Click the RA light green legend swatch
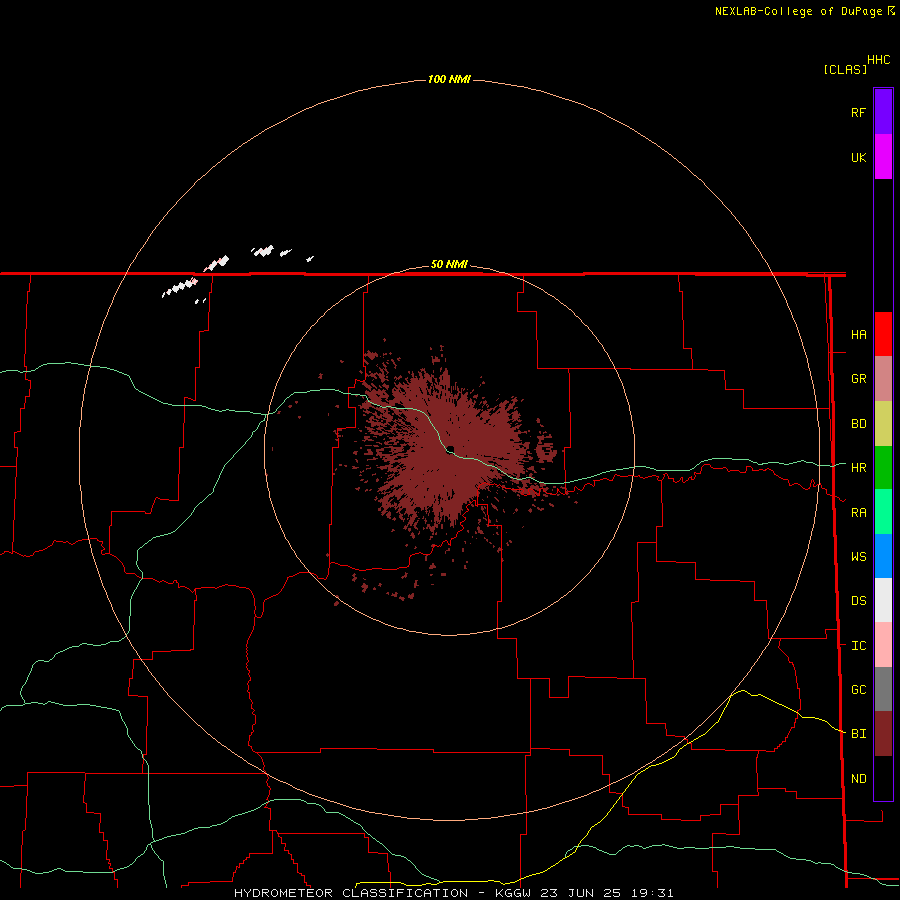 click(x=883, y=511)
